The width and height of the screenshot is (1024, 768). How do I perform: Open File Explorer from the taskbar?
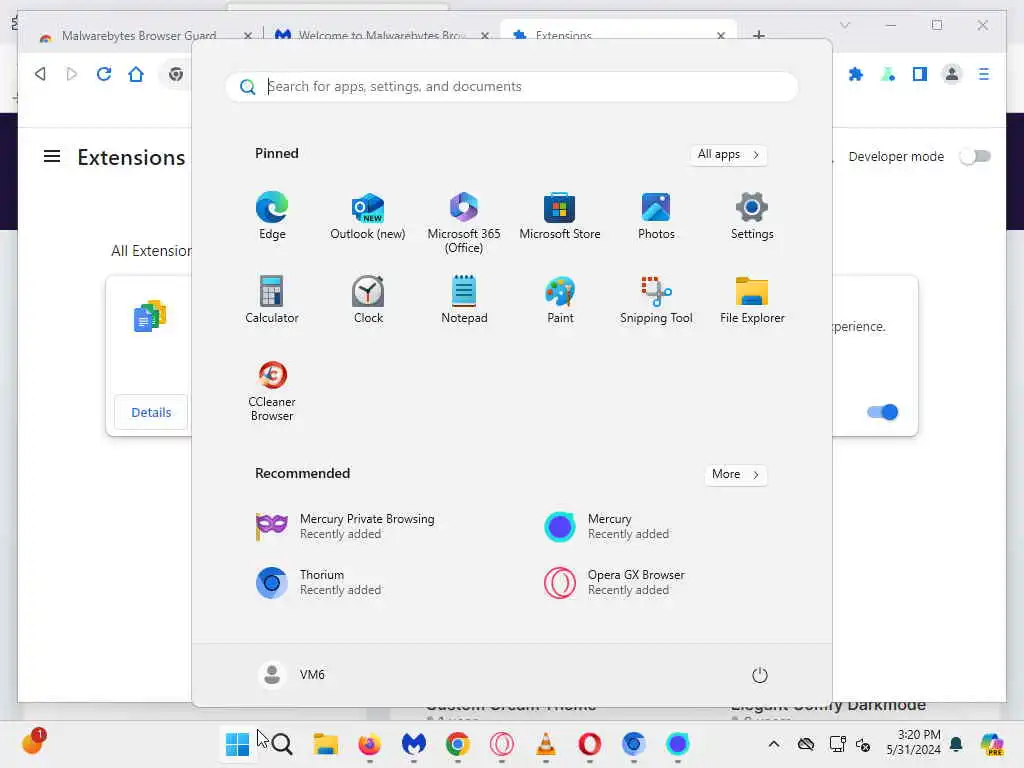pos(325,744)
